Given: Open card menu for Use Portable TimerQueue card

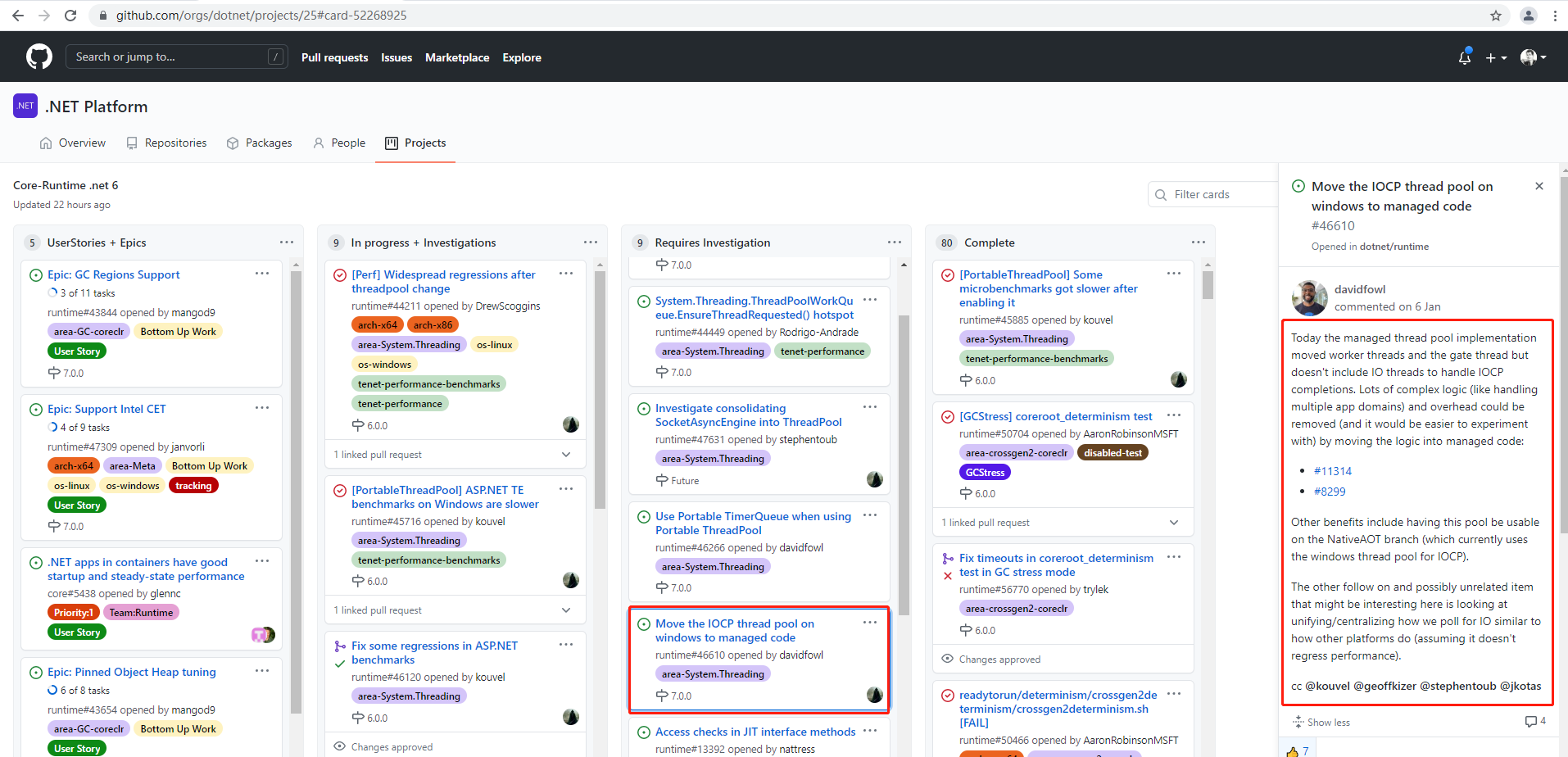Looking at the screenshot, I should click(870, 515).
